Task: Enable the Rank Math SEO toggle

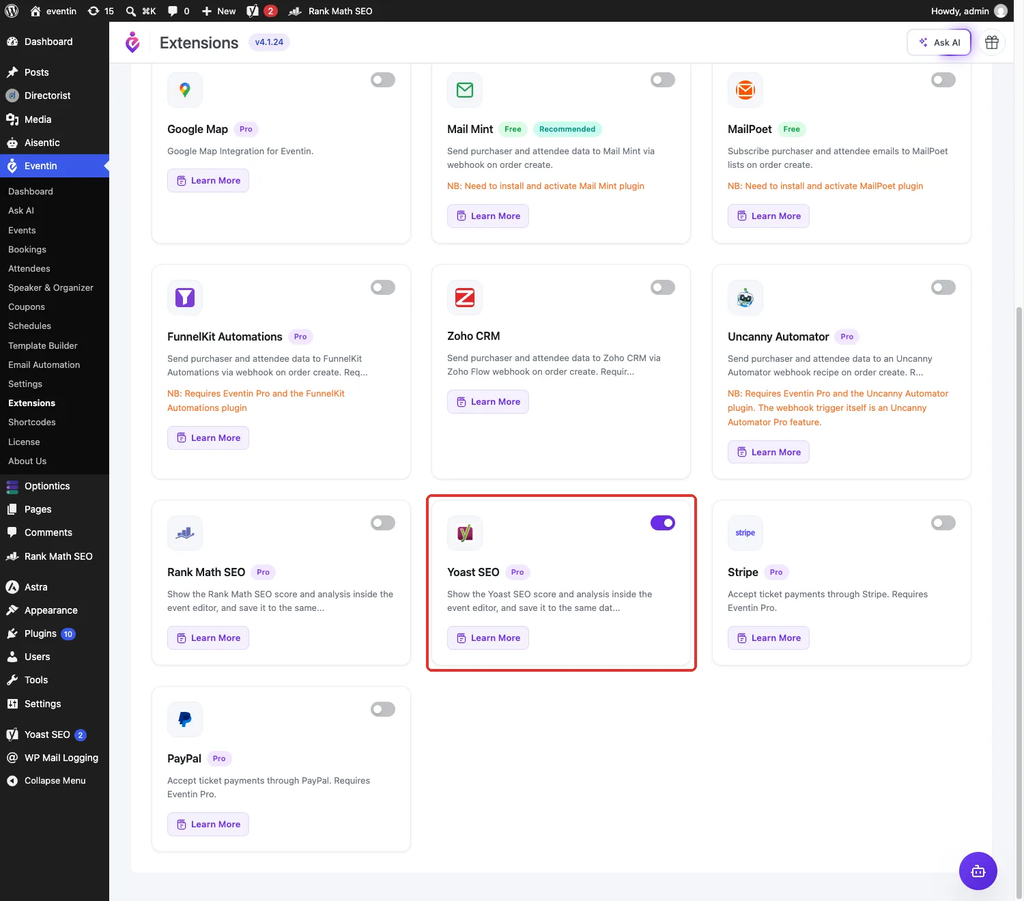Action: [383, 523]
